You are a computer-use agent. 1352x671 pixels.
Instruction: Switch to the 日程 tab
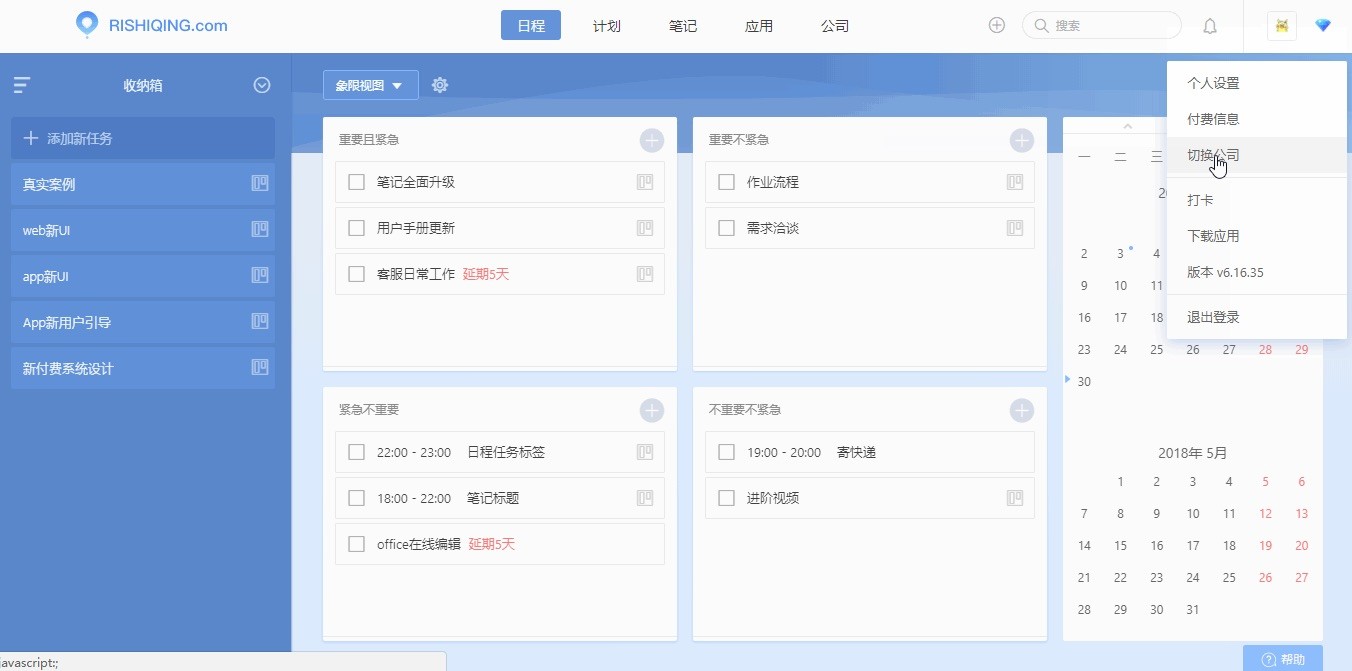pyautogui.click(x=531, y=26)
